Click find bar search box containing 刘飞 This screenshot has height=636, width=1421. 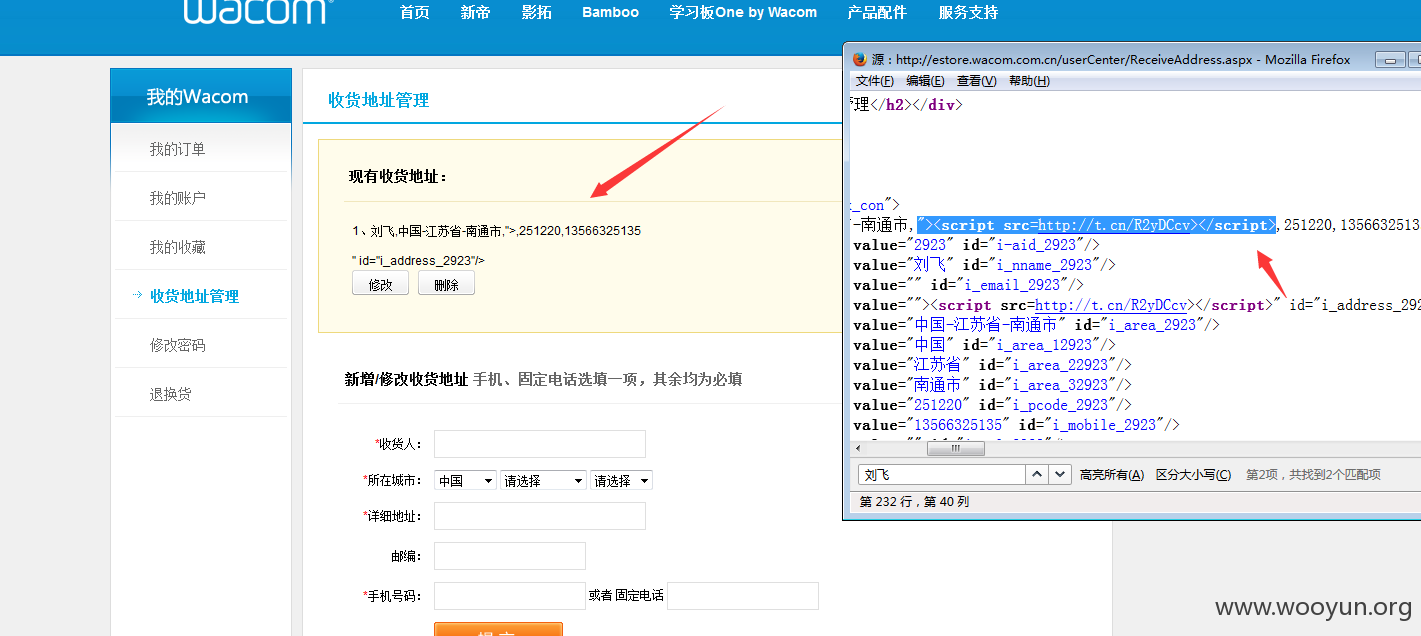pyautogui.click(x=941, y=474)
